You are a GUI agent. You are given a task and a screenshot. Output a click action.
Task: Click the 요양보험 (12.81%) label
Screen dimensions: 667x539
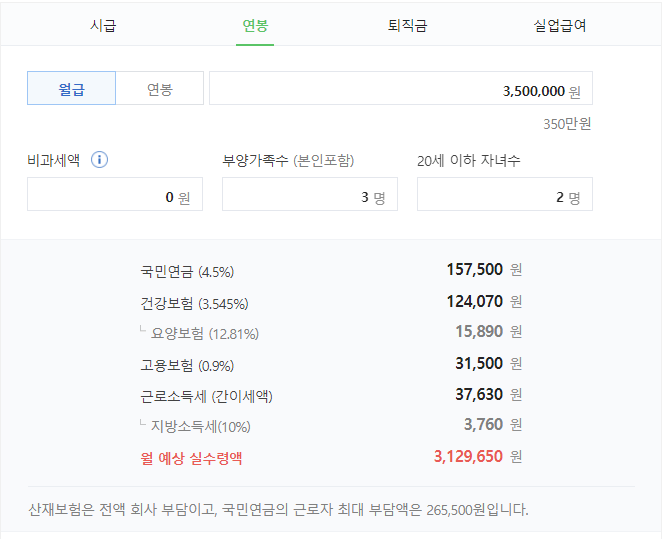coord(205,334)
